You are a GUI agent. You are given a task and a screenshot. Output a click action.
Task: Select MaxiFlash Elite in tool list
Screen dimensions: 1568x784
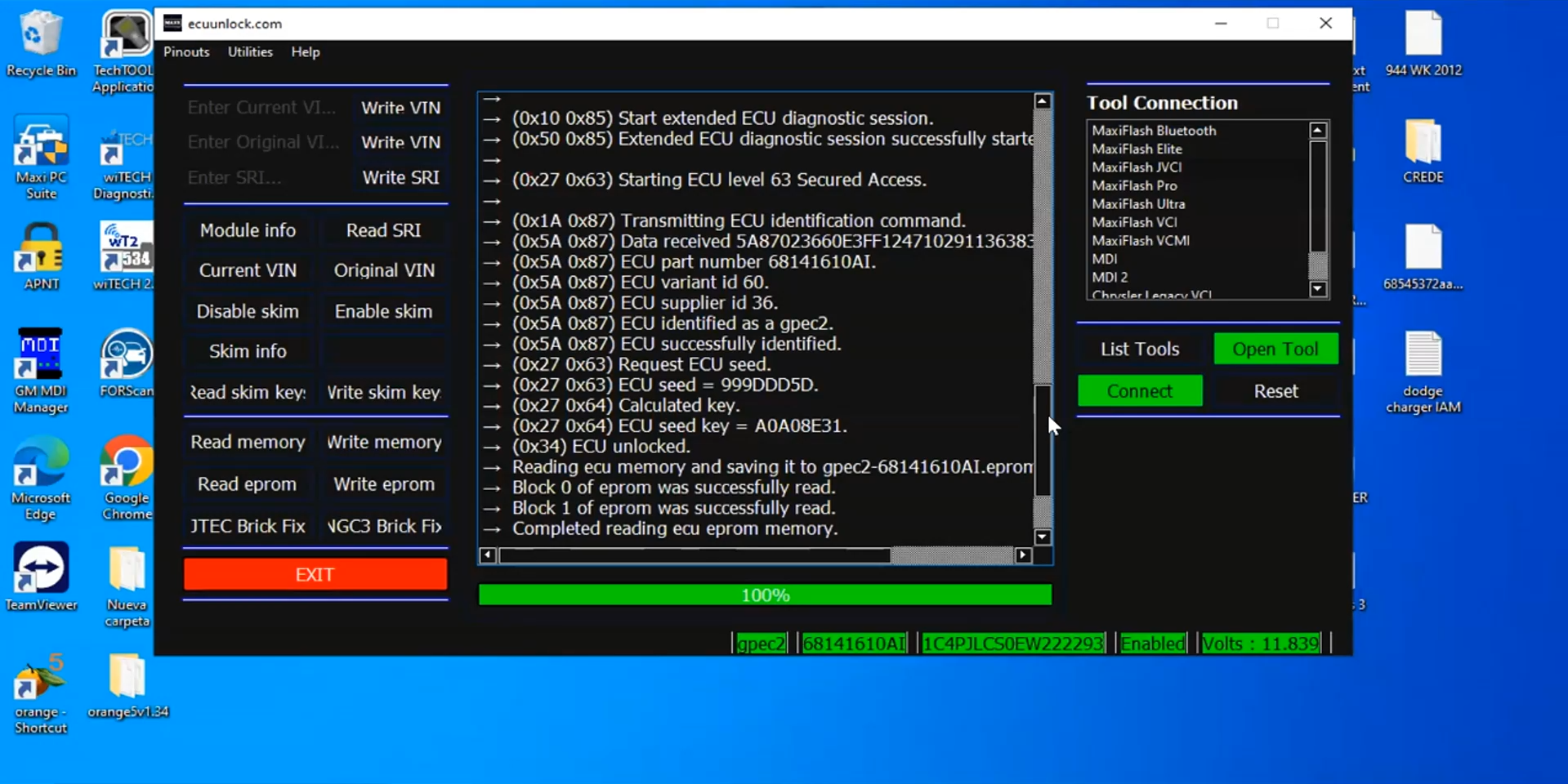pos(1137,149)
